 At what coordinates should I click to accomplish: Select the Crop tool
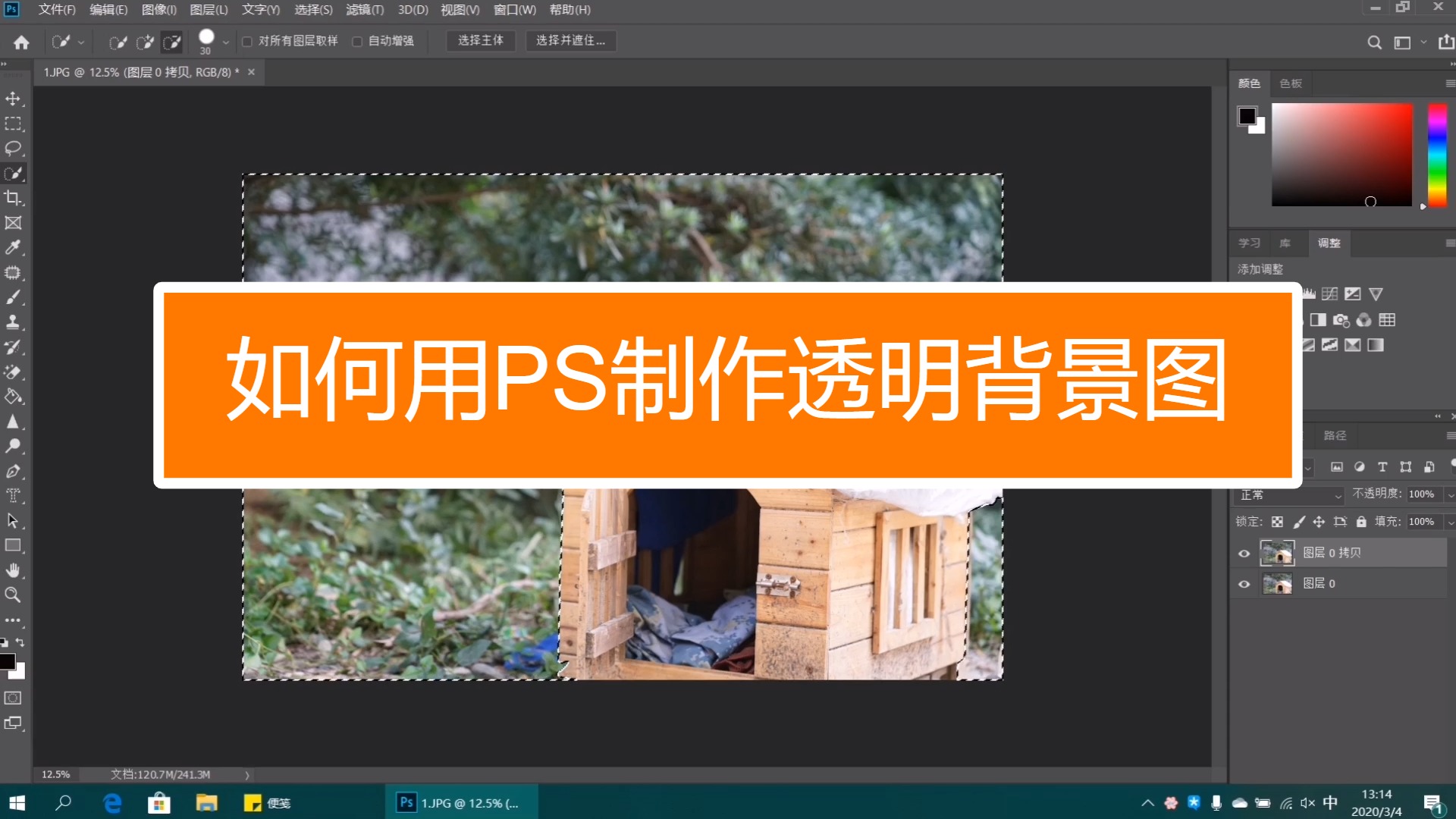(x=14, y=198)
